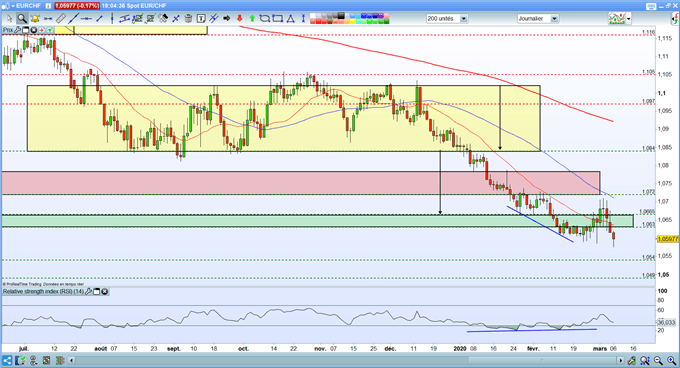Click the current price label 1,05977

click(668, 239)
